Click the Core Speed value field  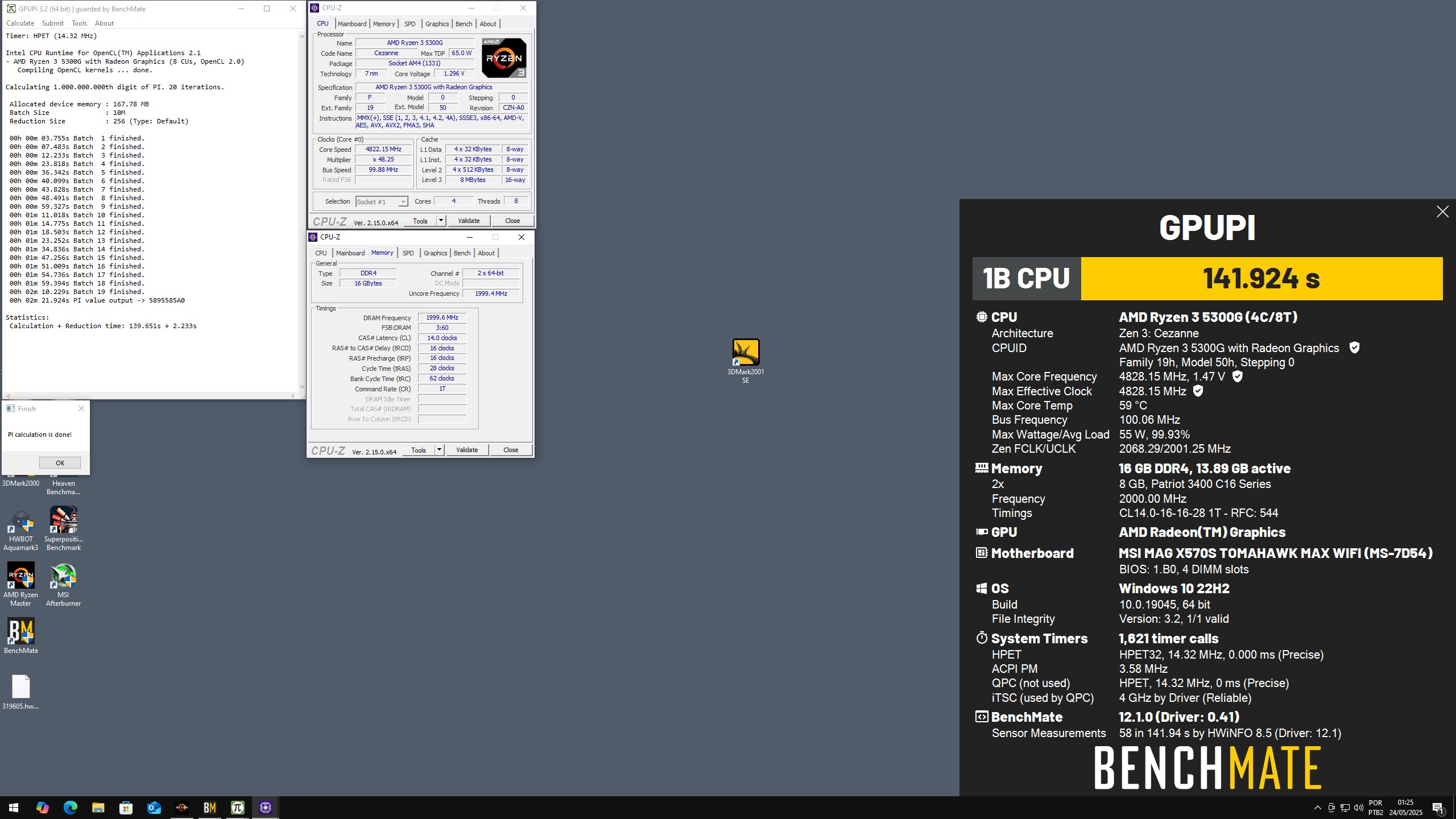pos(383,149)
